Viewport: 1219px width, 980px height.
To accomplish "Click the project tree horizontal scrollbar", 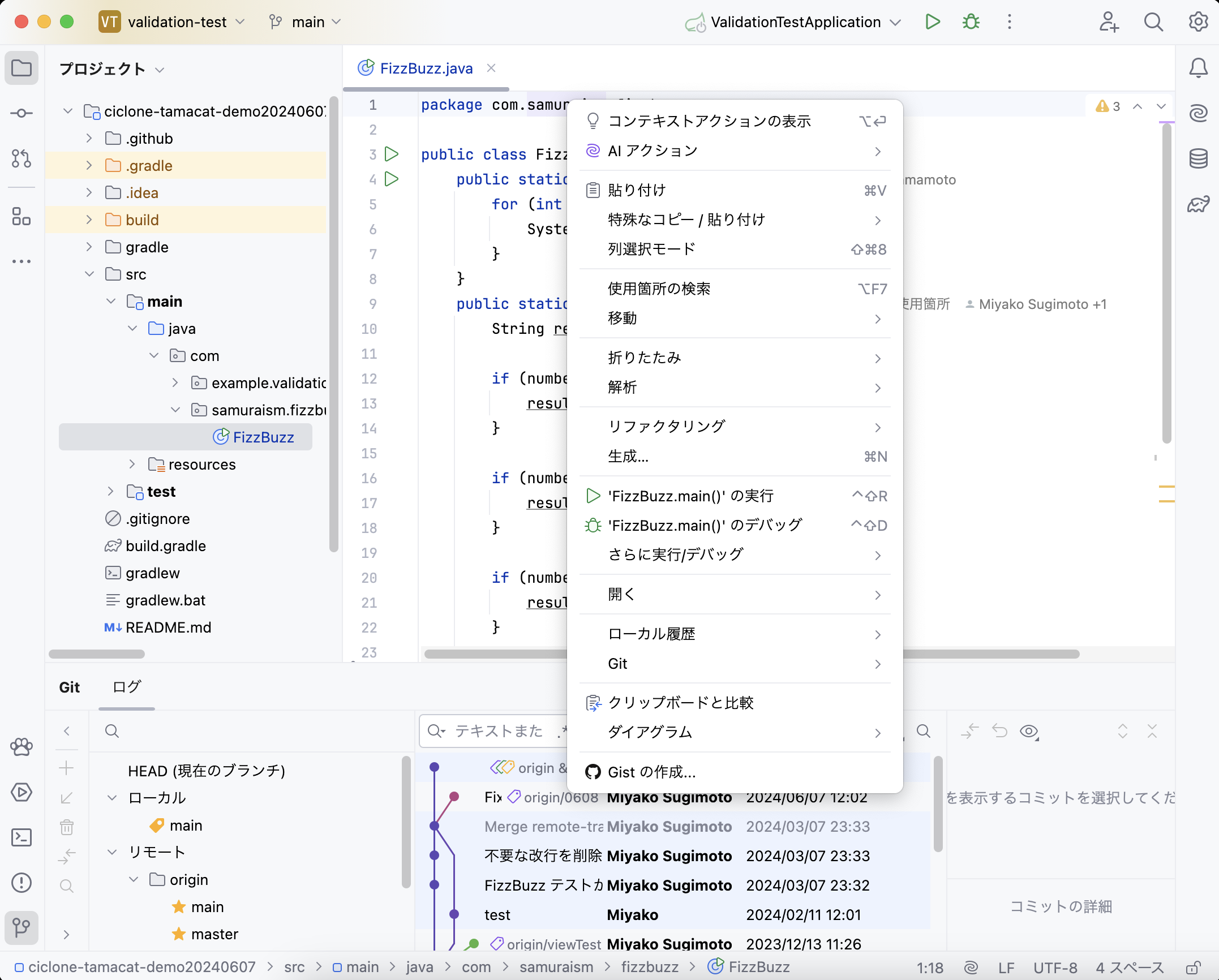I will (x=97, y=654).
